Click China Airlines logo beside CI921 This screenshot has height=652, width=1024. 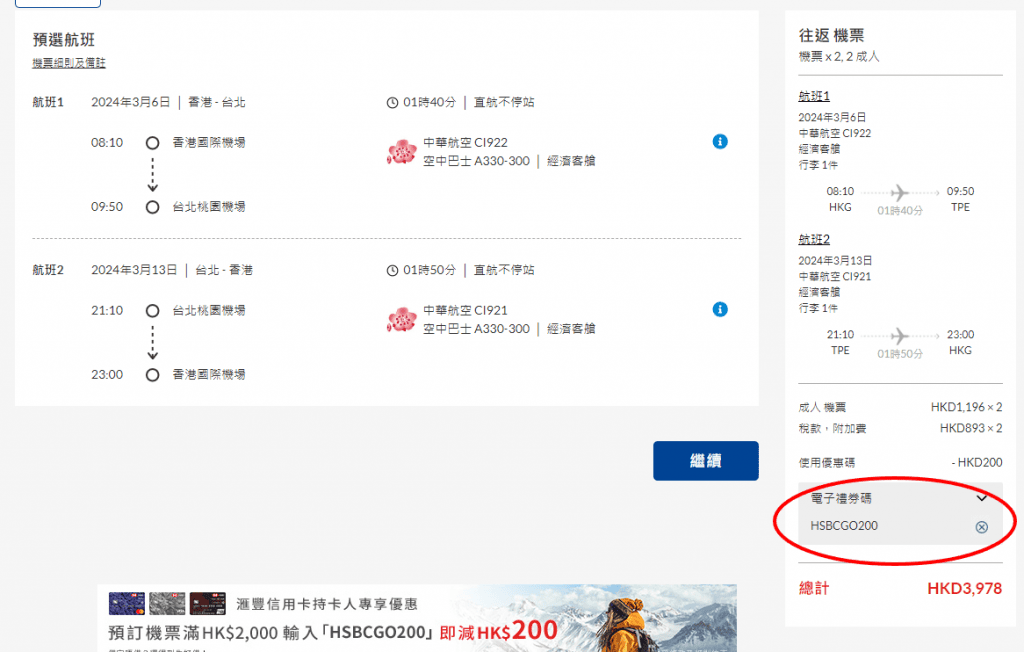[401, 320]
